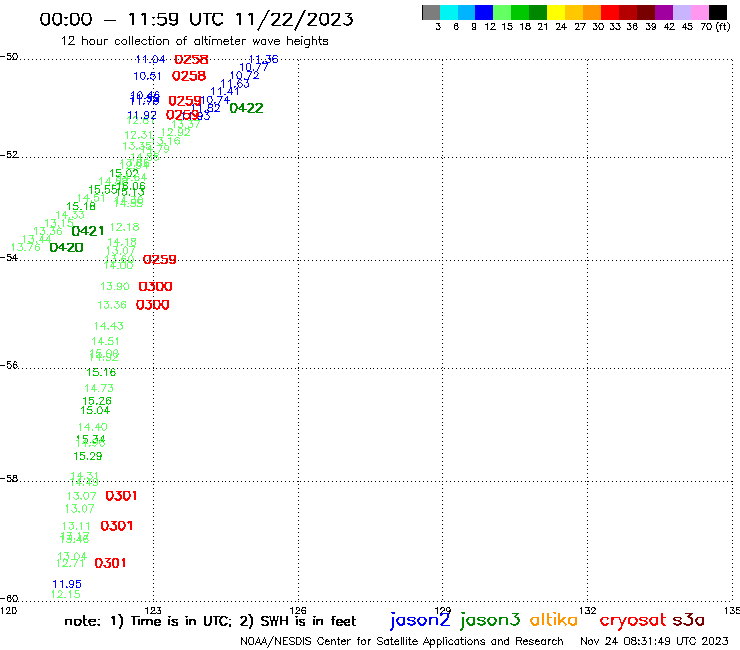
Task: Click the subtitle '12 hour collection of altimeter wave heights'
Action: [194, 41]
